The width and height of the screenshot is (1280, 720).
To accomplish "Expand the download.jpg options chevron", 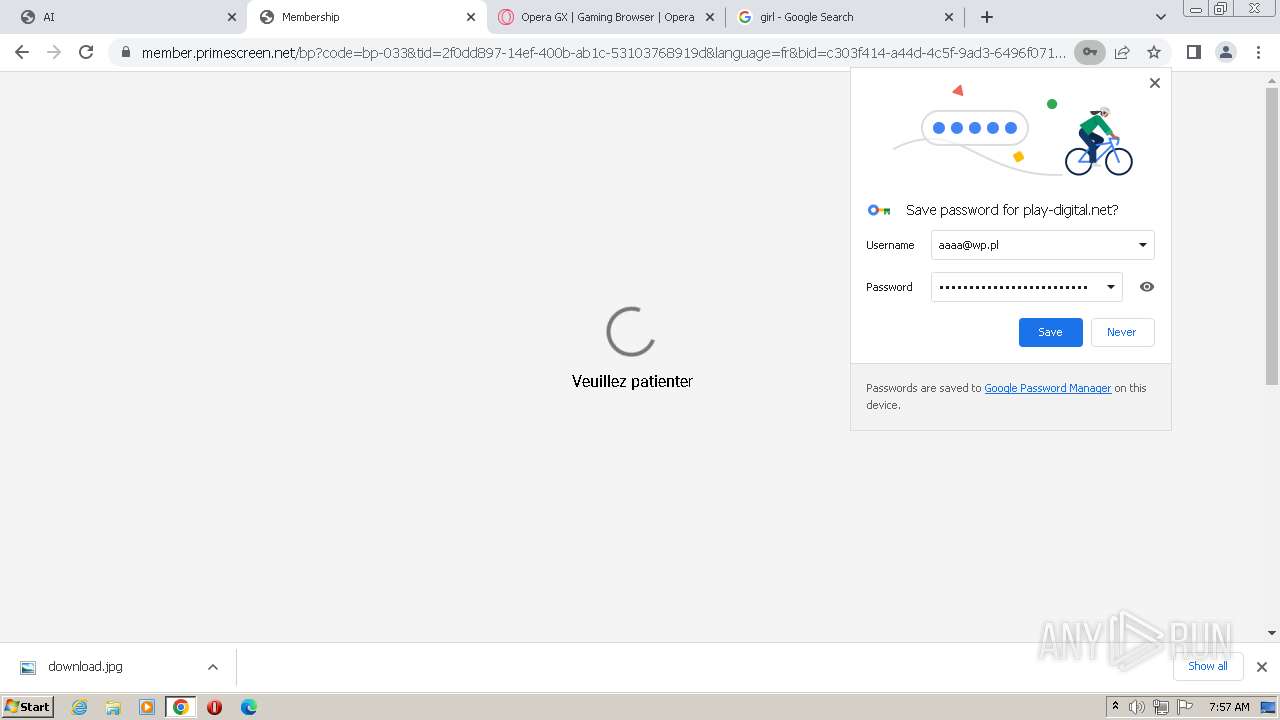I will 212,667.
